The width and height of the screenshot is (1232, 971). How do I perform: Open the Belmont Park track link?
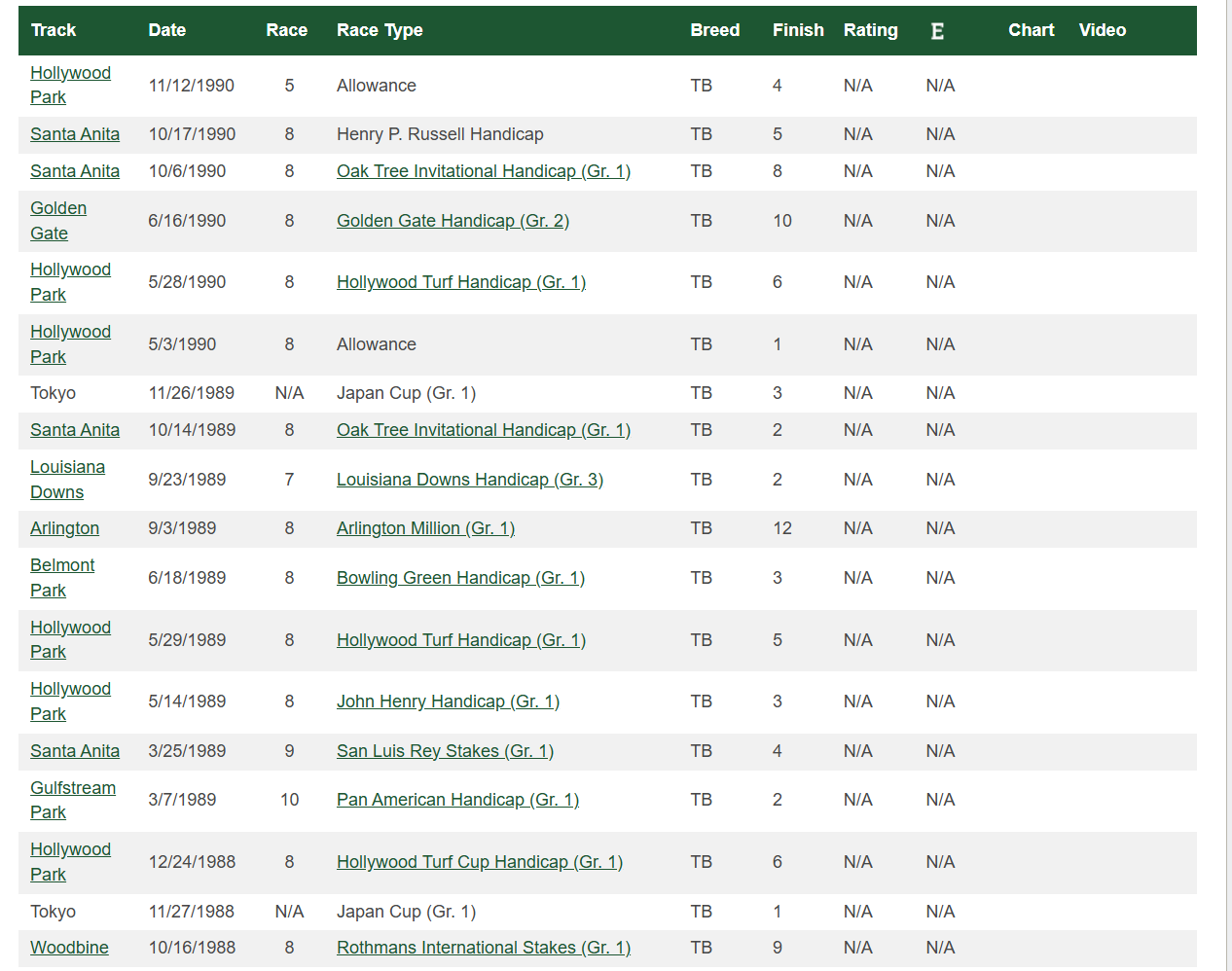[x=62, y=578]
